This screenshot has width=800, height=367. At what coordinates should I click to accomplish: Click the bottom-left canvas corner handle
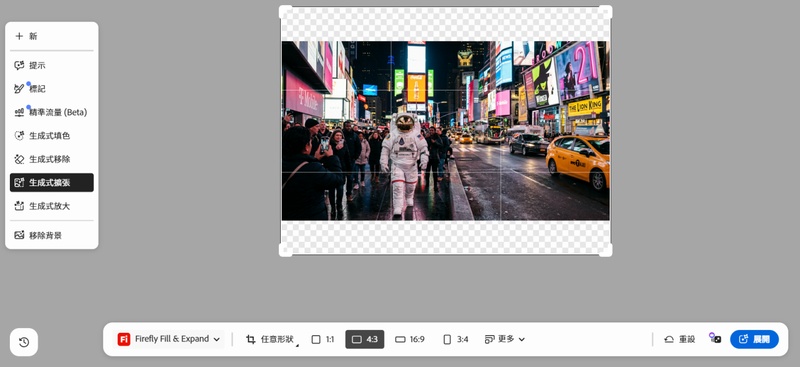(286, 250)
